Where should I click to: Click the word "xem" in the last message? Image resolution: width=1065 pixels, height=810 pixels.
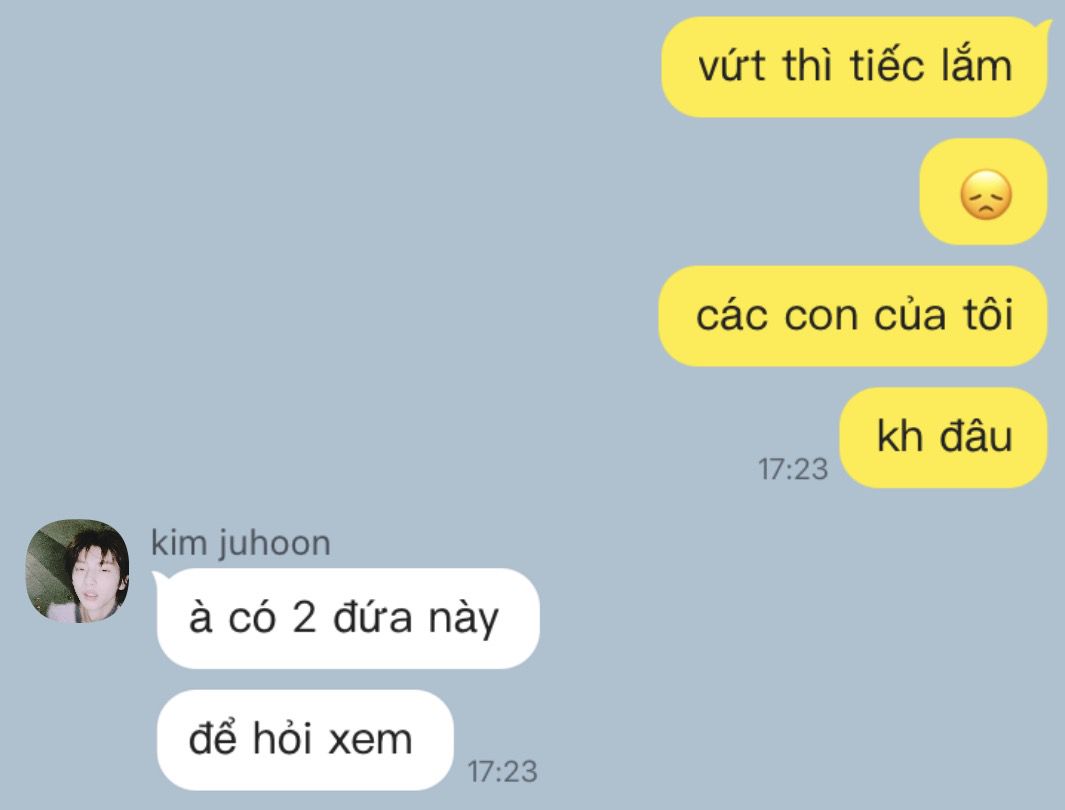(x=371, y=739)
